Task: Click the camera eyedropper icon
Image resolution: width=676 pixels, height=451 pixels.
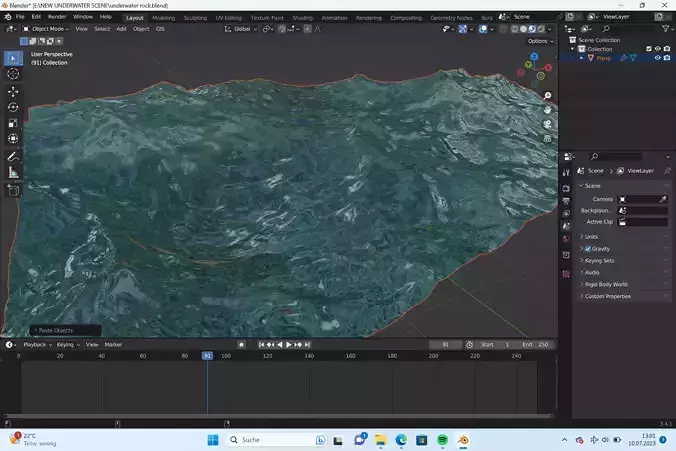Action: coord(663,199)
